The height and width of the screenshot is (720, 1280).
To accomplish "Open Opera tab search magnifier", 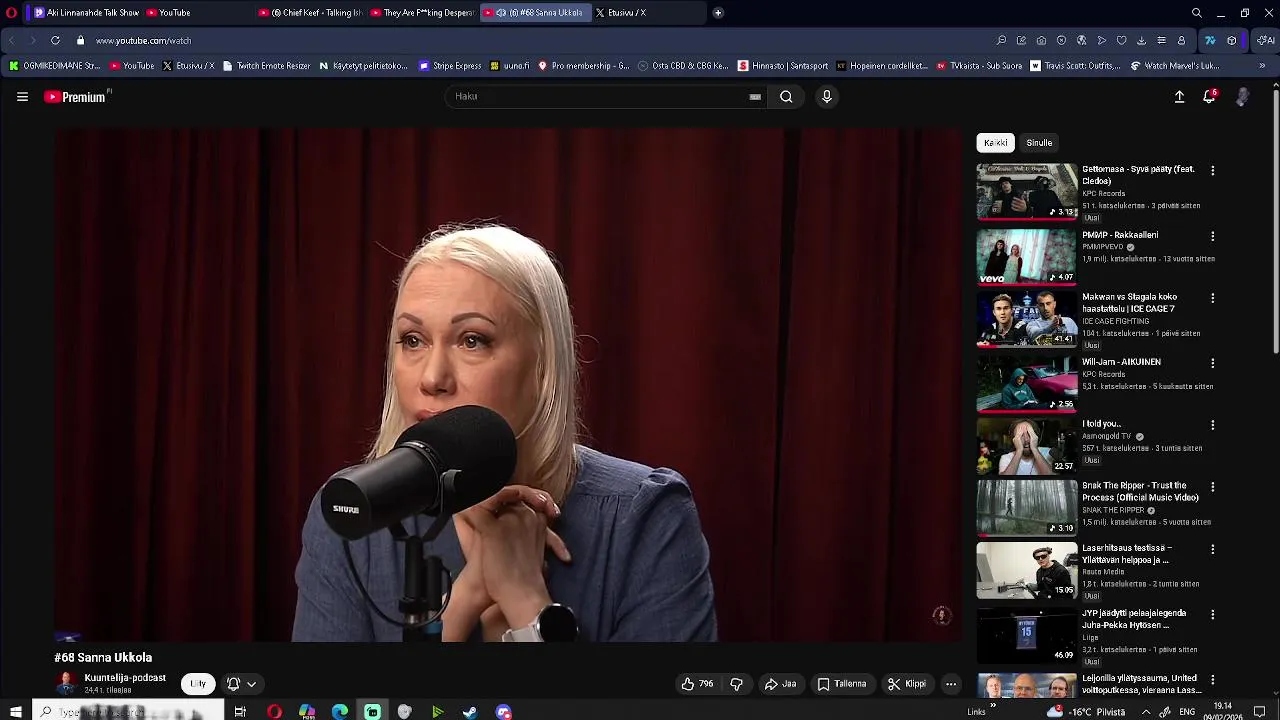I will (x=1197, y=13).
